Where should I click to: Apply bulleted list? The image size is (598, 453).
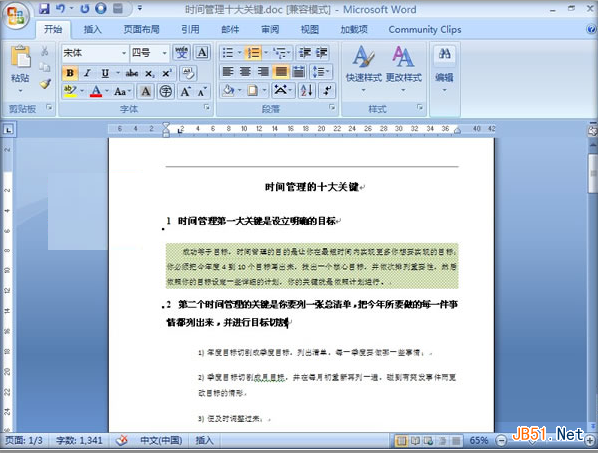coord(228,52)
